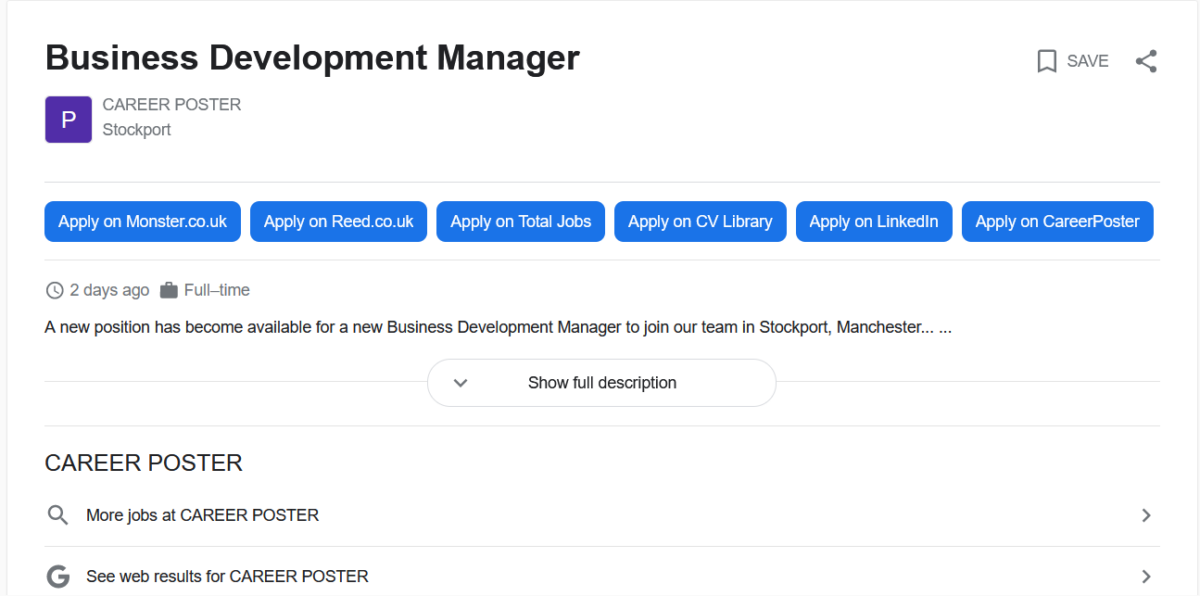
Task: Apply via the LinkedIn button
Action: coord(873,222)
